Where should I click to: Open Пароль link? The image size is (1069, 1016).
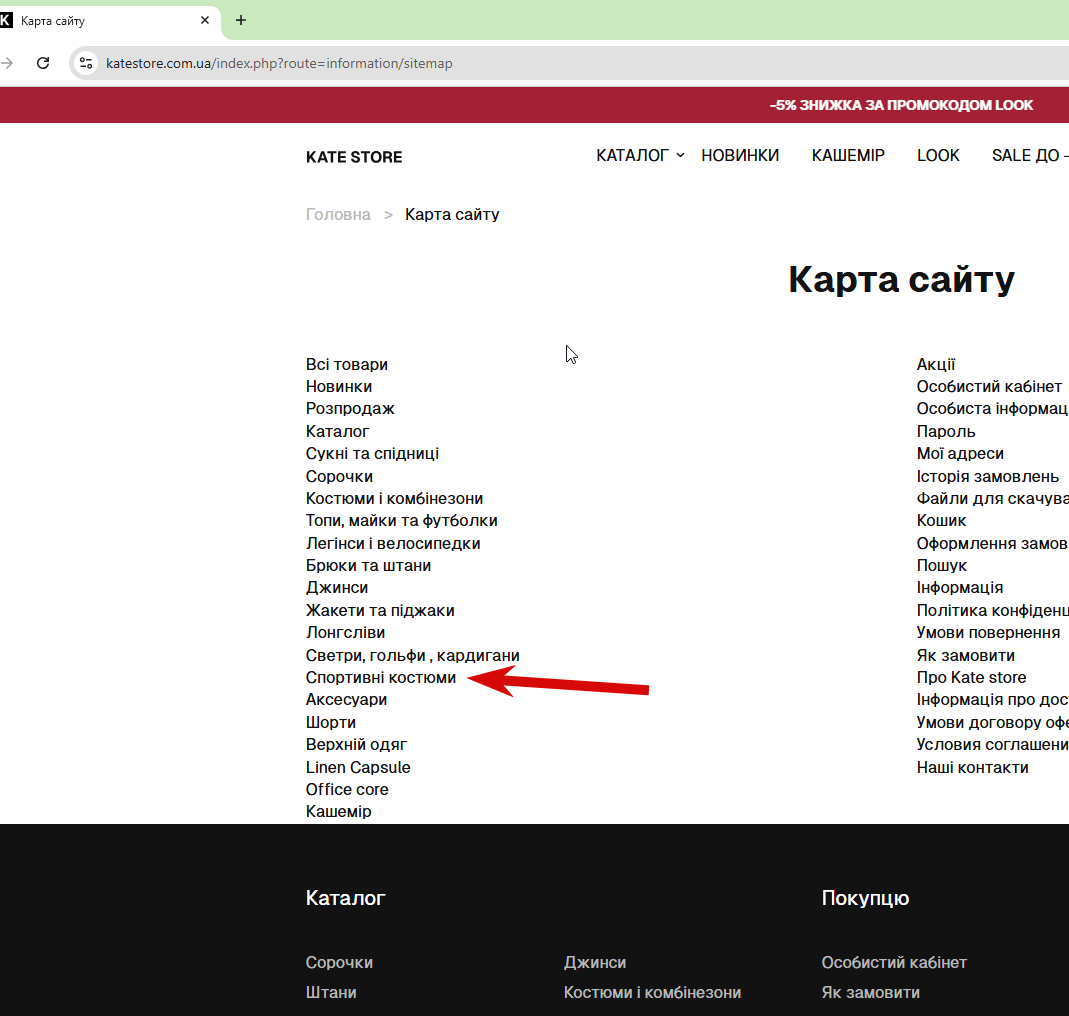946,431
